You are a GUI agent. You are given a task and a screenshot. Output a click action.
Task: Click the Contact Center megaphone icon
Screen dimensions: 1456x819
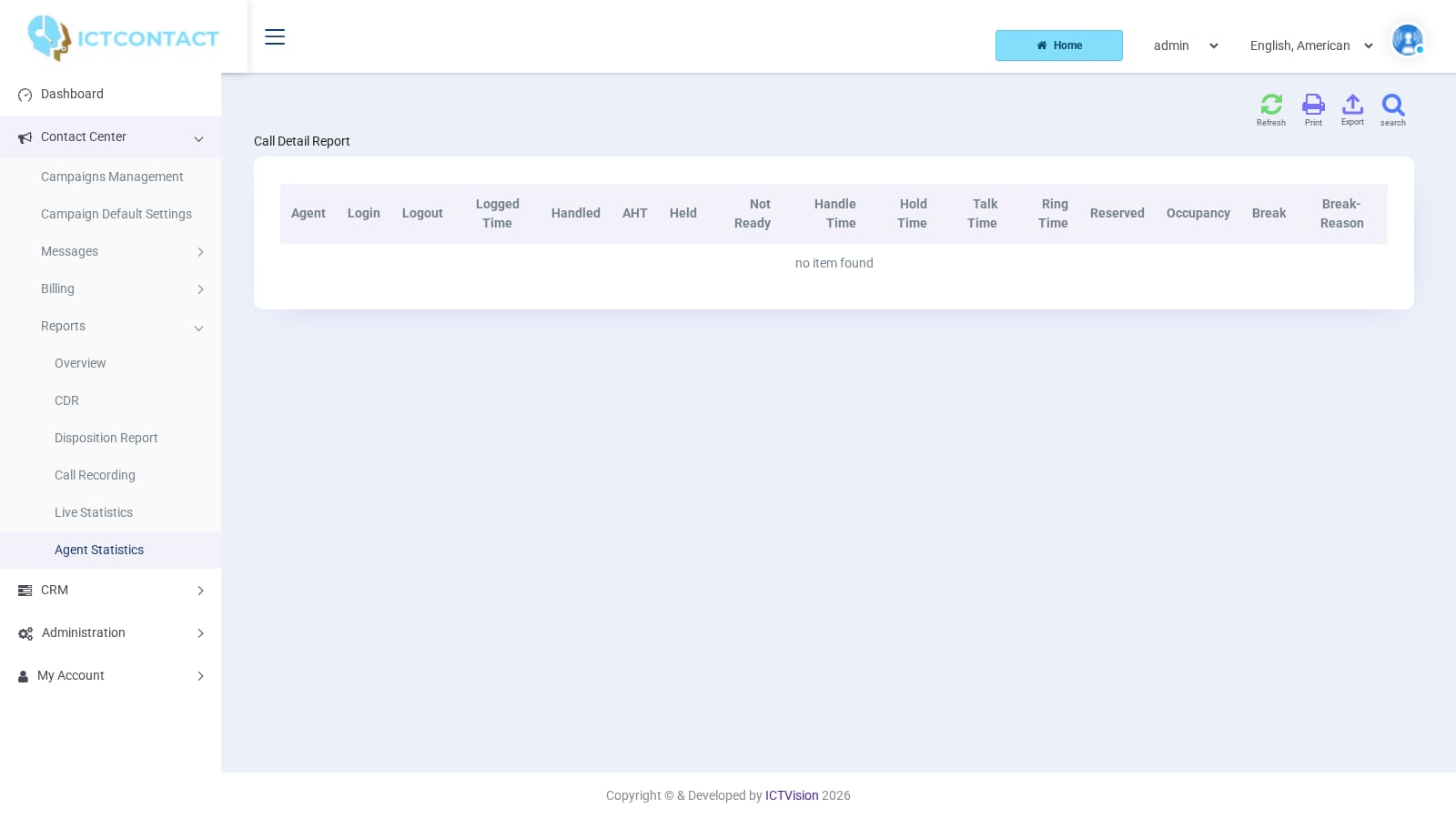(25, 137)
